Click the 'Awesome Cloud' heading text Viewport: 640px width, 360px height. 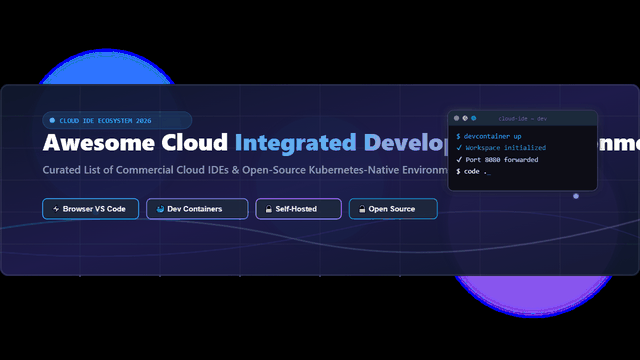coord(135,142)
